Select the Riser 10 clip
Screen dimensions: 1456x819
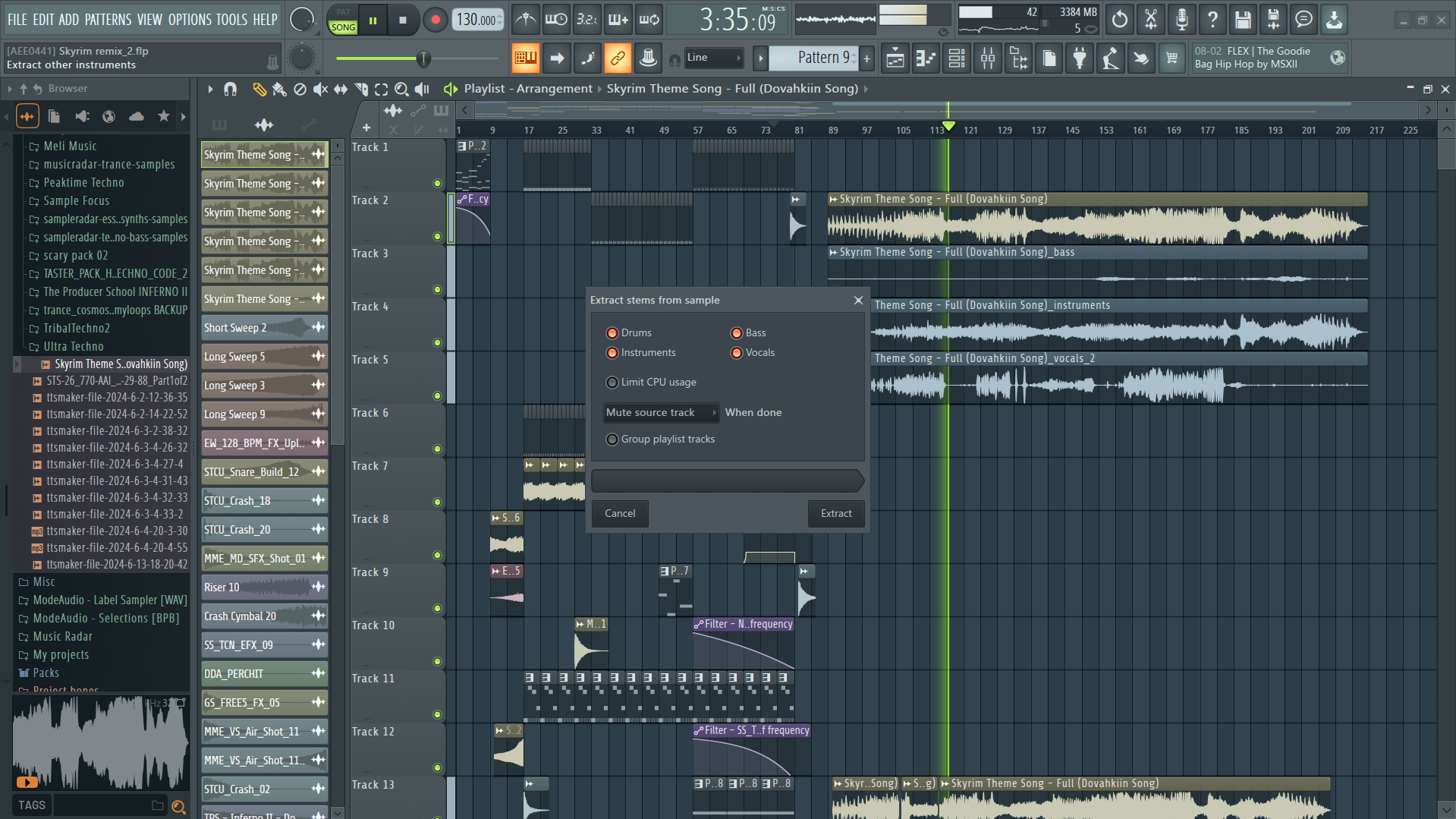pyautogui.click(x=264, y=587)
